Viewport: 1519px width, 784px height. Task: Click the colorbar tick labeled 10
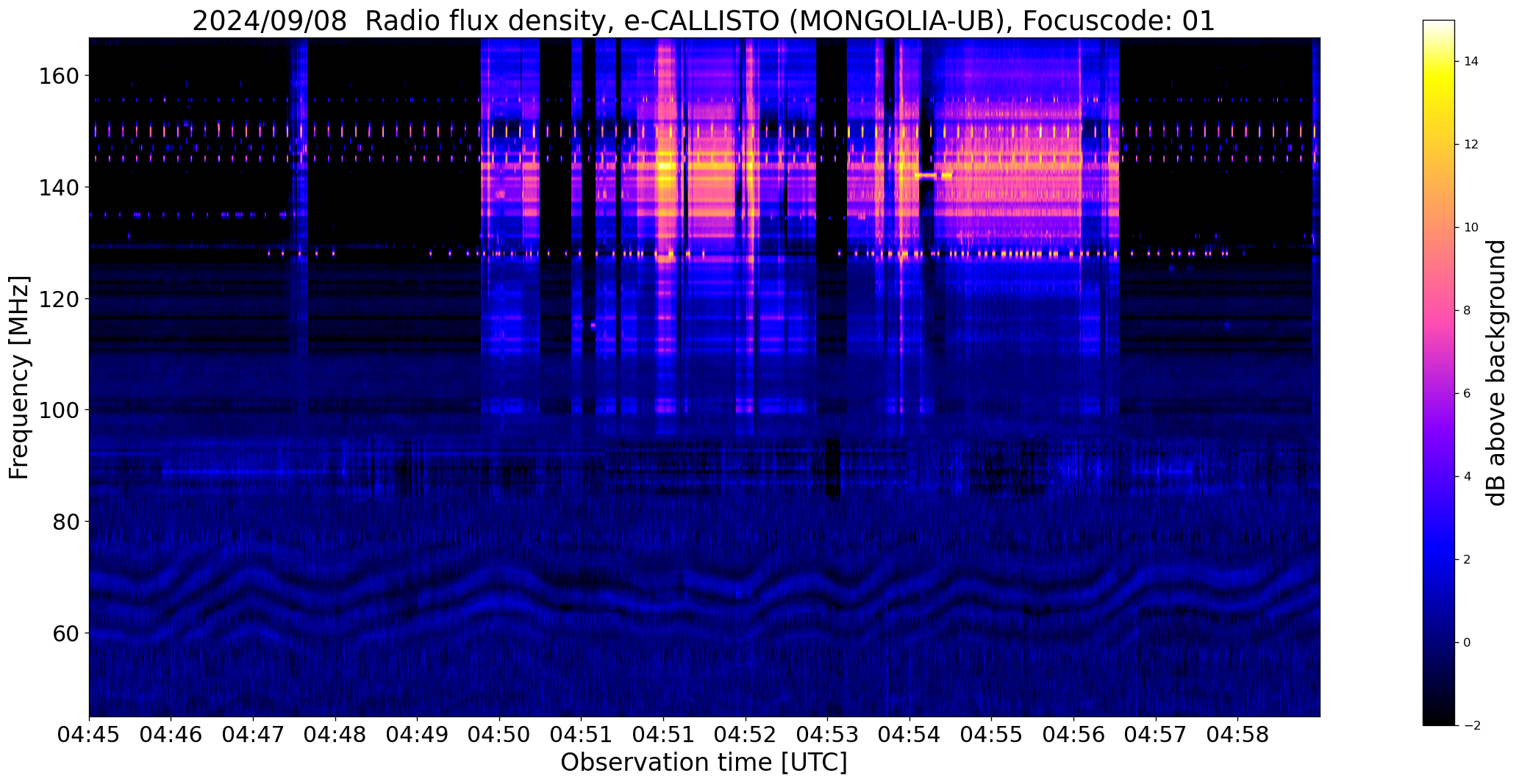click(1471, 228)
